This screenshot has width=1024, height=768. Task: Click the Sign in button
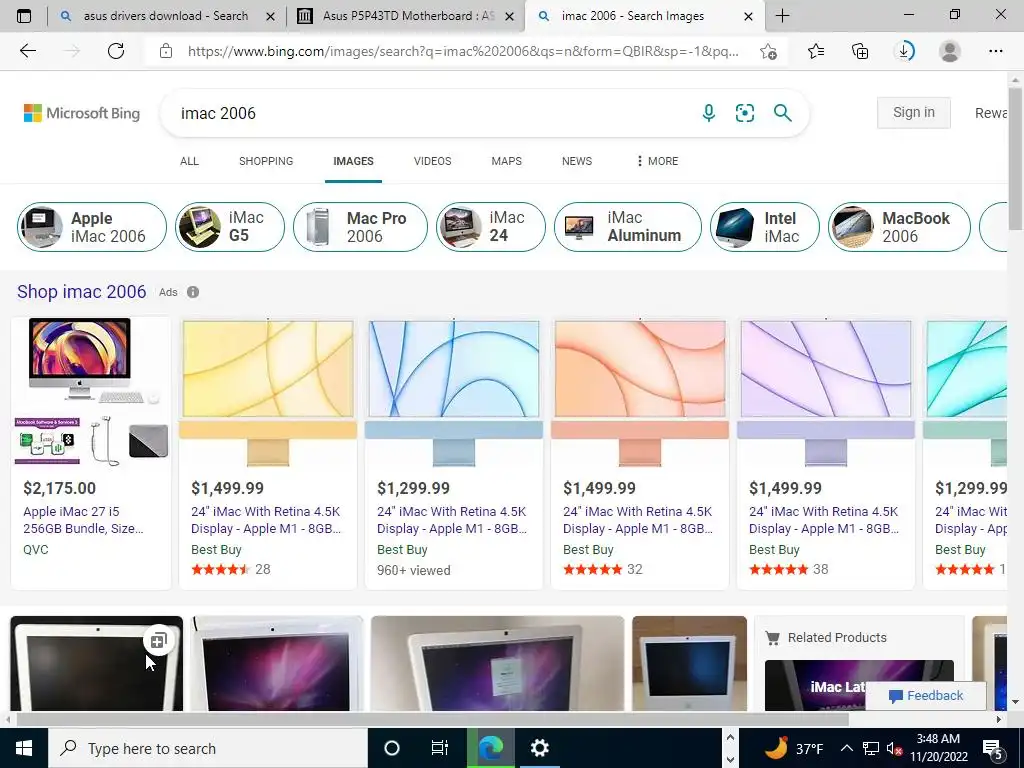(x=914, y=112)
